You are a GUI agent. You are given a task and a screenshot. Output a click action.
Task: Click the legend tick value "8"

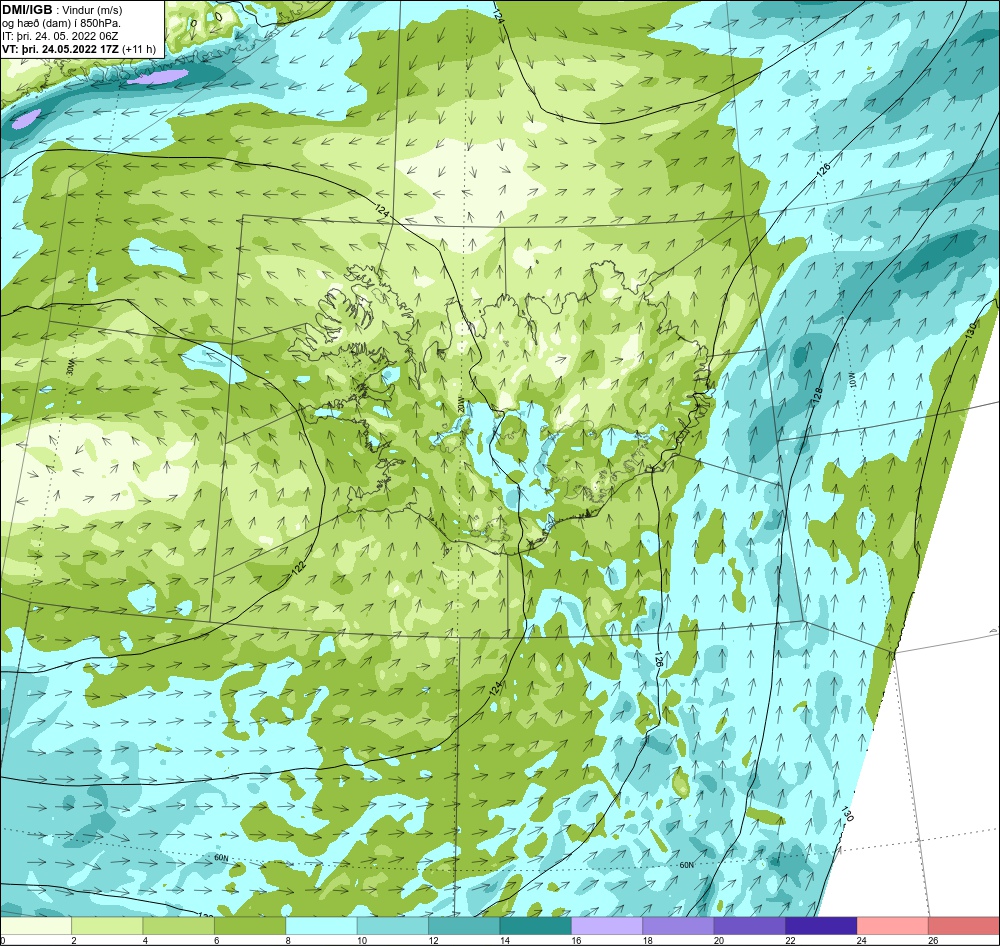click(x=288, y=940)
